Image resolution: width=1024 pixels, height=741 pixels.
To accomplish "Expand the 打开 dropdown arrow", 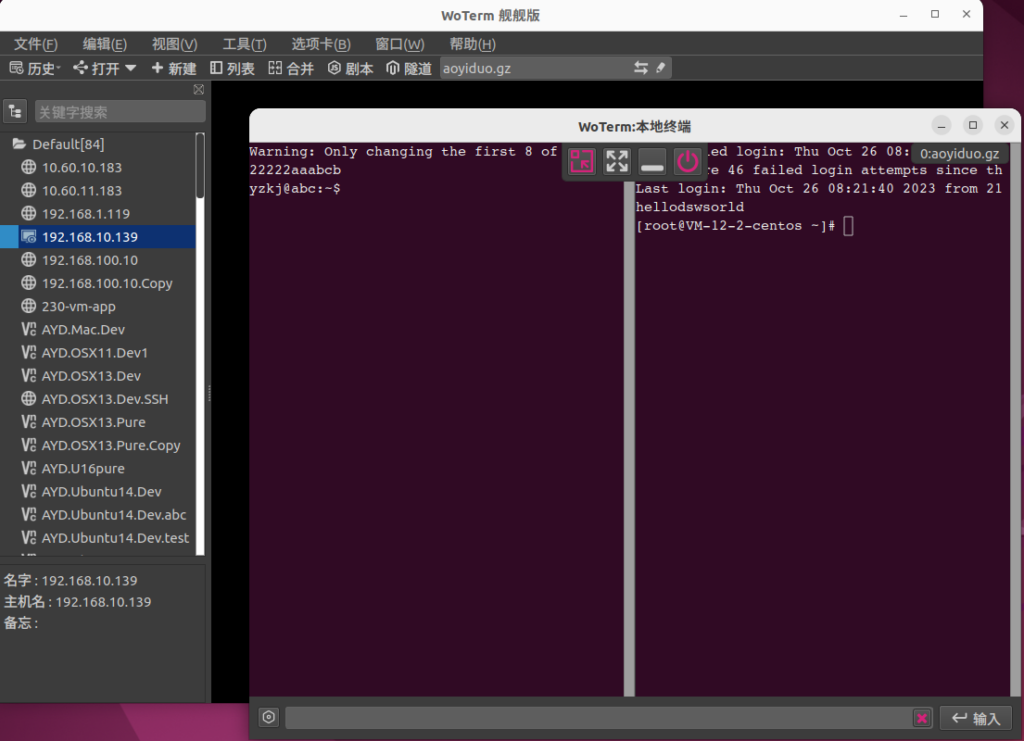I will tap(130, 68).
